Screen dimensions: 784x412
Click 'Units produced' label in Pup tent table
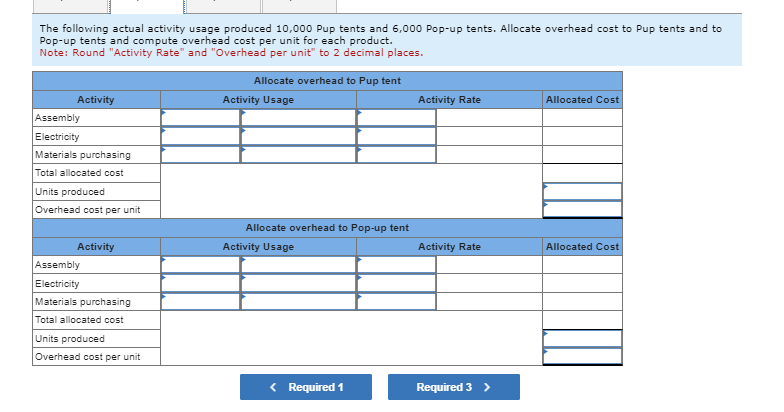(x=70, y=192)
